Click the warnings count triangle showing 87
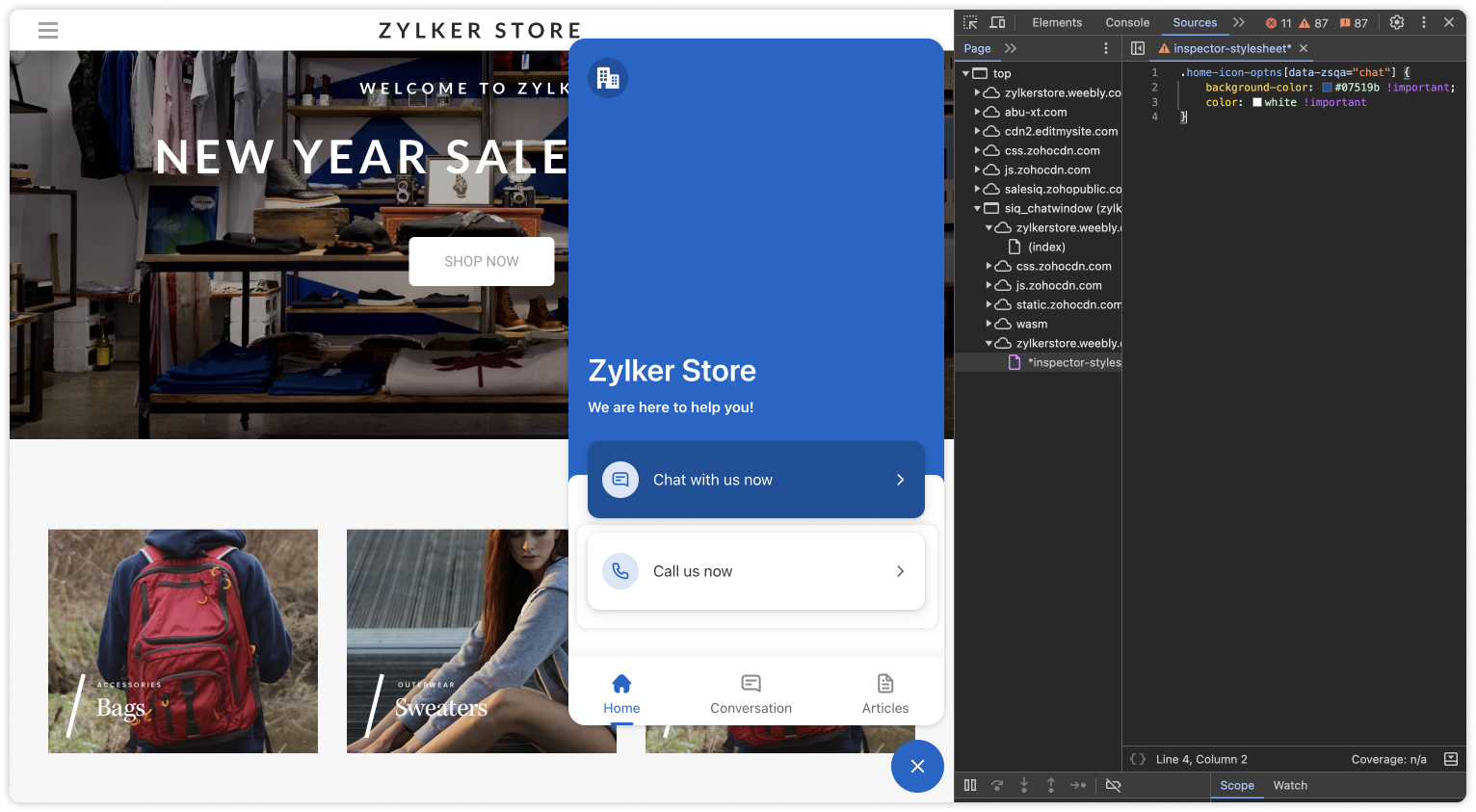Screen dimensions: 1476x812 point(1313,23)
